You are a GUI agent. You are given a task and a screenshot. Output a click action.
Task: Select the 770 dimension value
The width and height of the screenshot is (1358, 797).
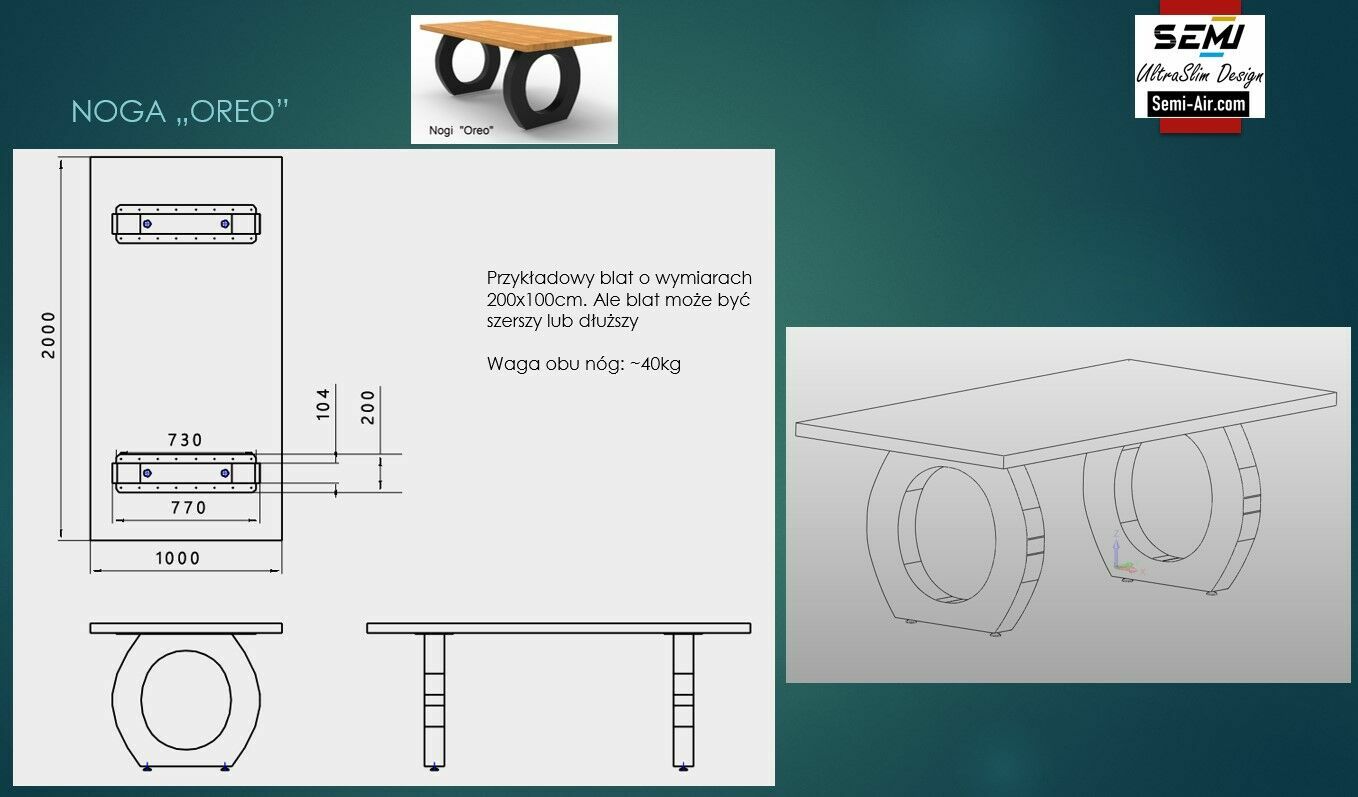tap(188, 507)
